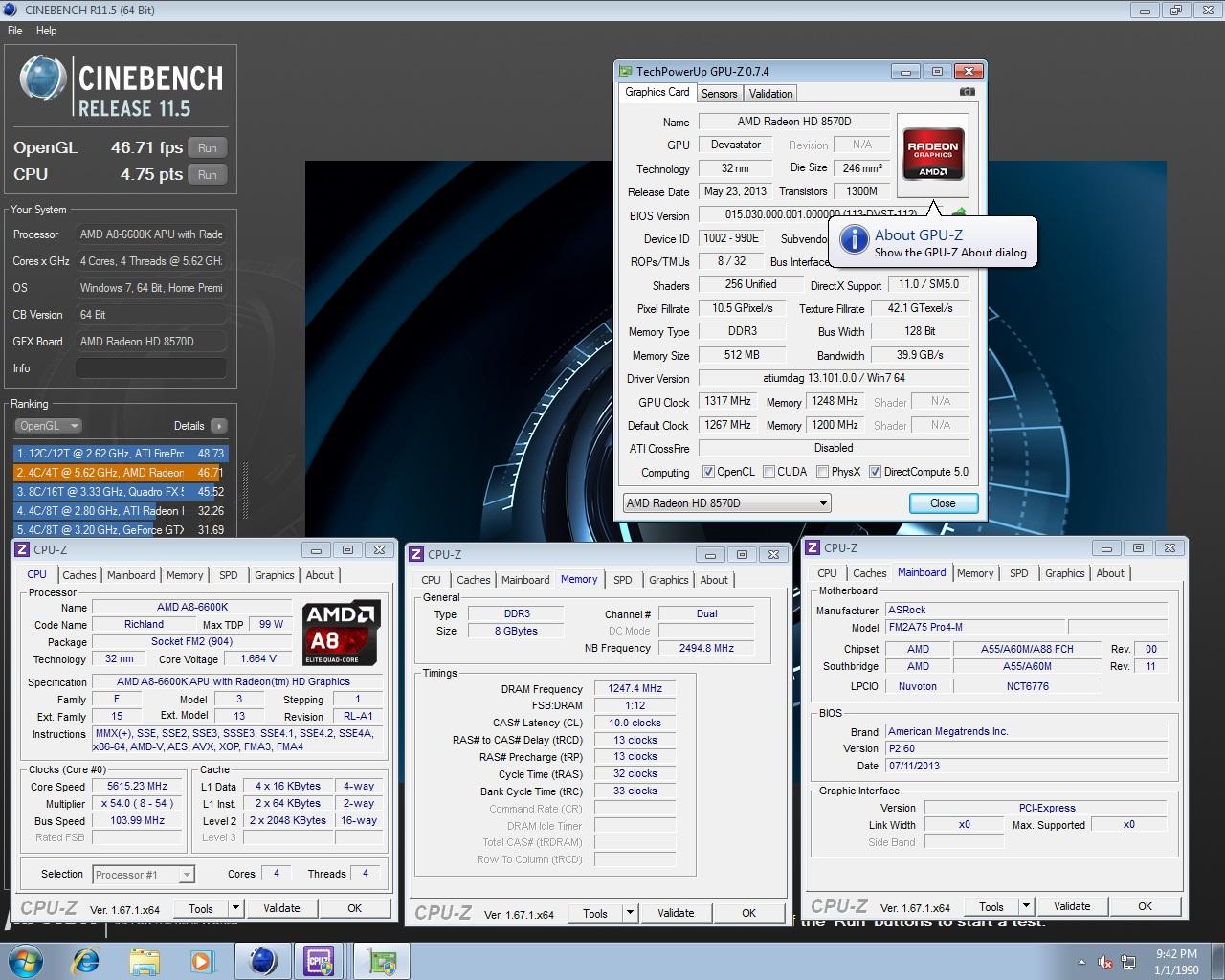Screen dimensions: 1225x980
Task: Launch Internet Explorer from the taskbar
Action: [x=86, y=961]
